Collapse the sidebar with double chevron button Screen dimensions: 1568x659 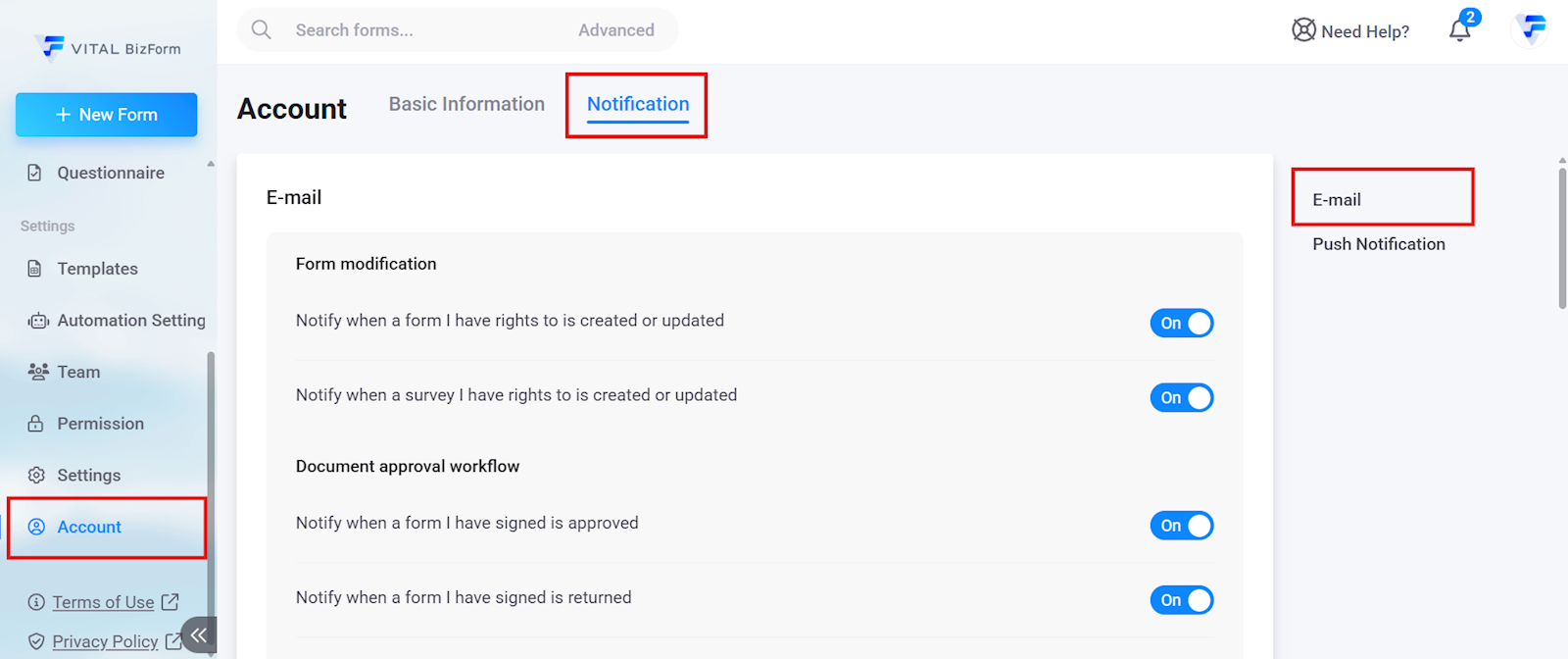coord(199,634)
